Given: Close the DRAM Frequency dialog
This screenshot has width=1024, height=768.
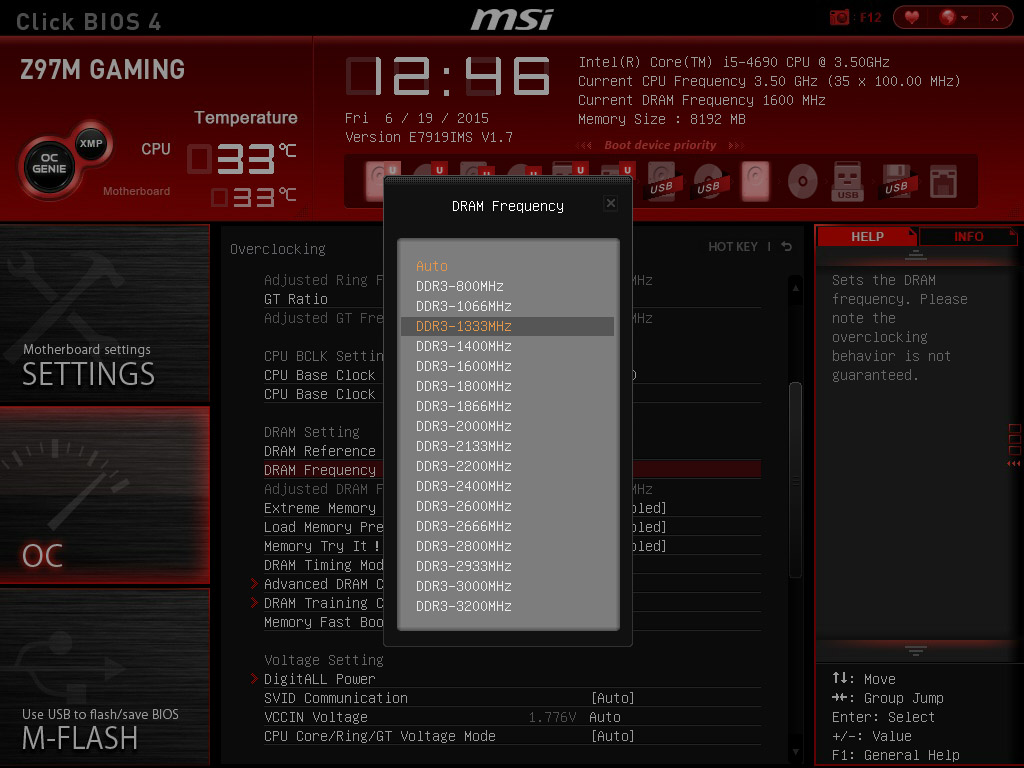Looking at the screenshot, I should pyautogui.click(x=611, y=203).
